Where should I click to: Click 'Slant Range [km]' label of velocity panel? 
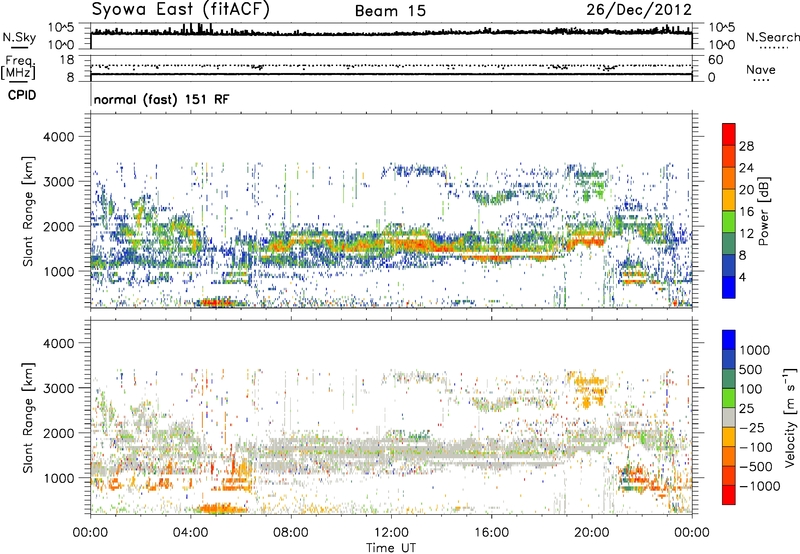tap(28, 417)
